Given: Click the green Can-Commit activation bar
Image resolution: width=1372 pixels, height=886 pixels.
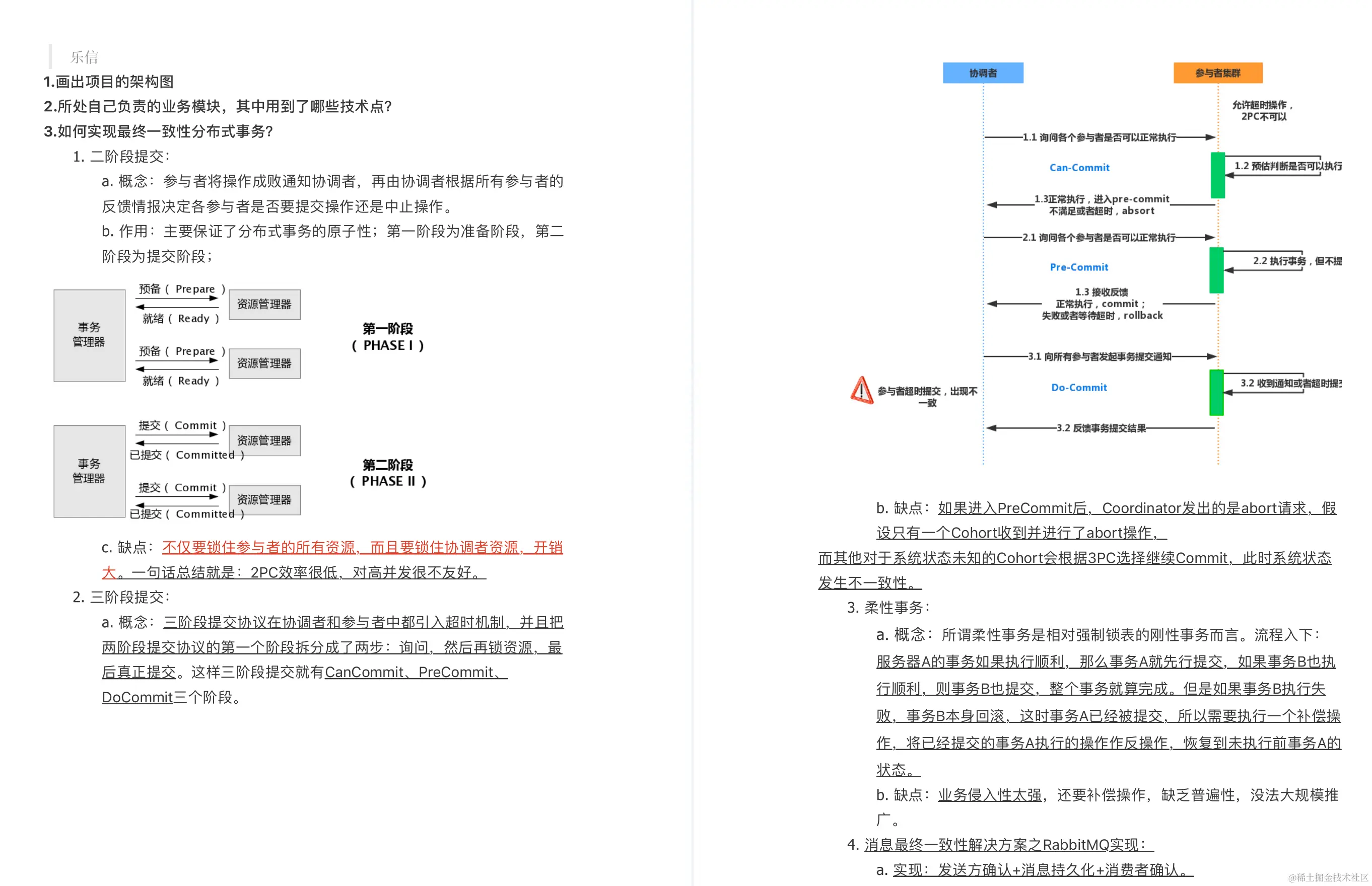Looking at the screenshot, I should pos(1217,175).
